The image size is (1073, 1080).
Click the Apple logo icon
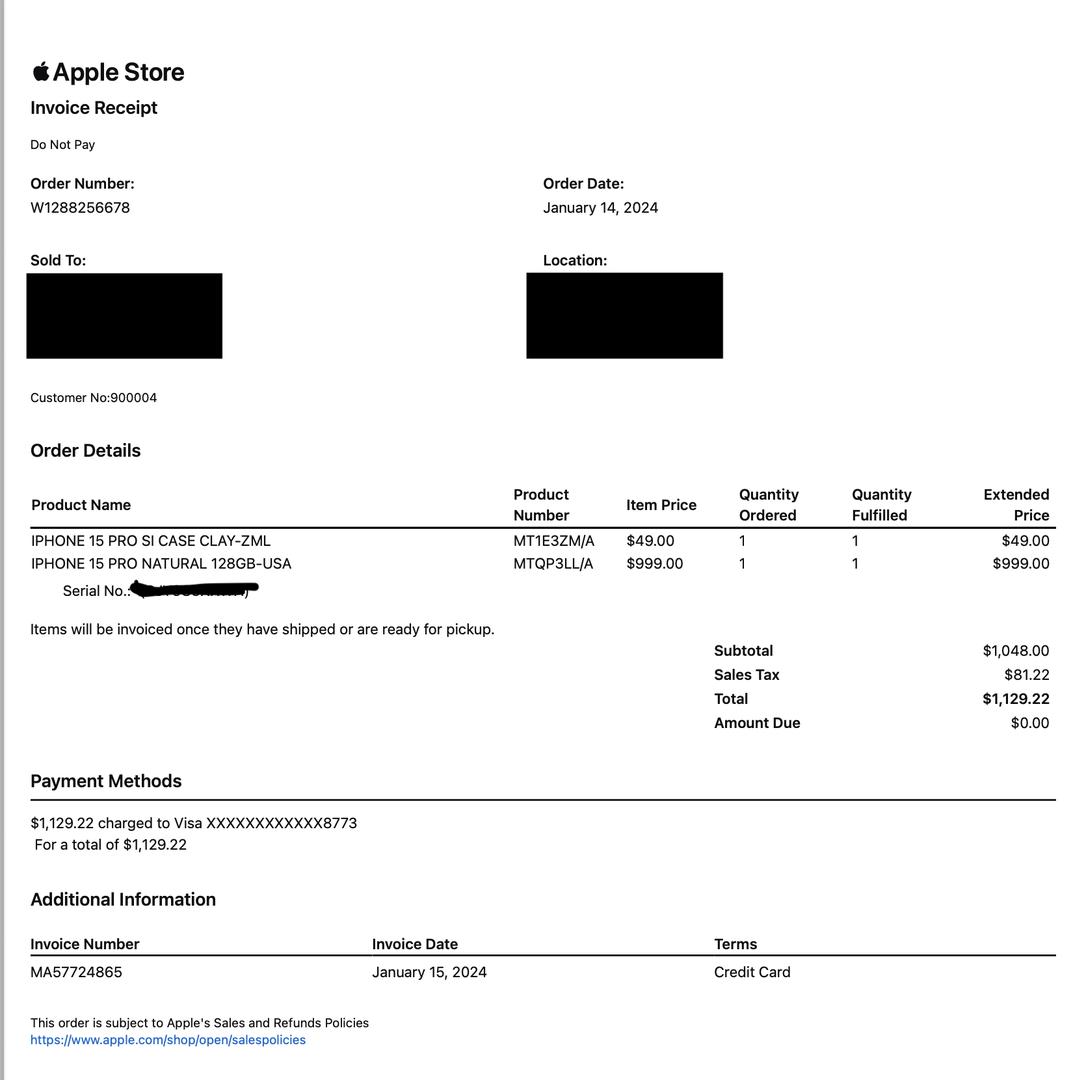coord(41,72)
